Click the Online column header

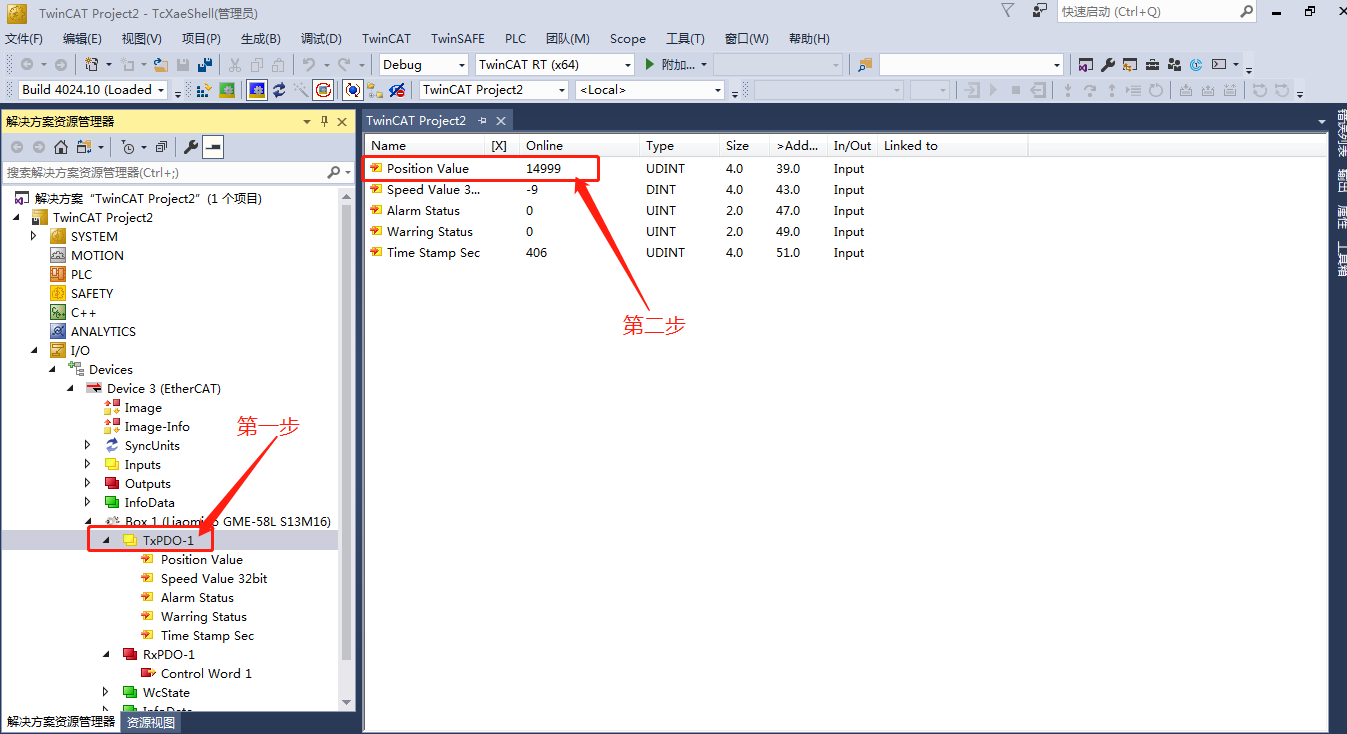tap(580, 146)
